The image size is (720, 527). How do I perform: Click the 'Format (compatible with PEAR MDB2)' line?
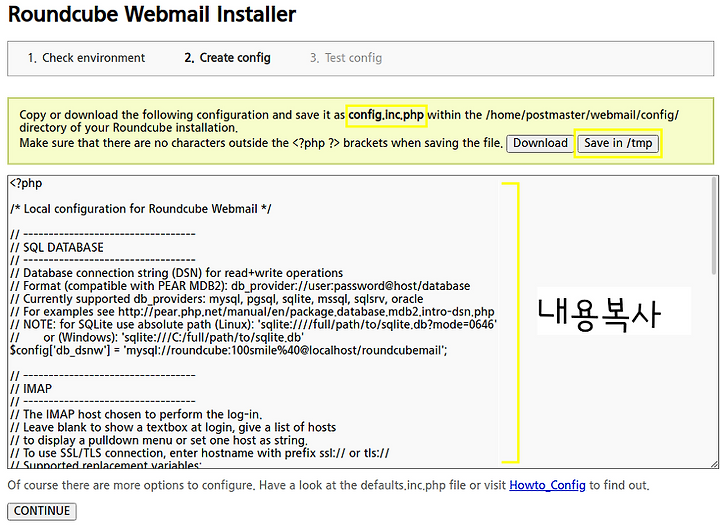[240, 286]
